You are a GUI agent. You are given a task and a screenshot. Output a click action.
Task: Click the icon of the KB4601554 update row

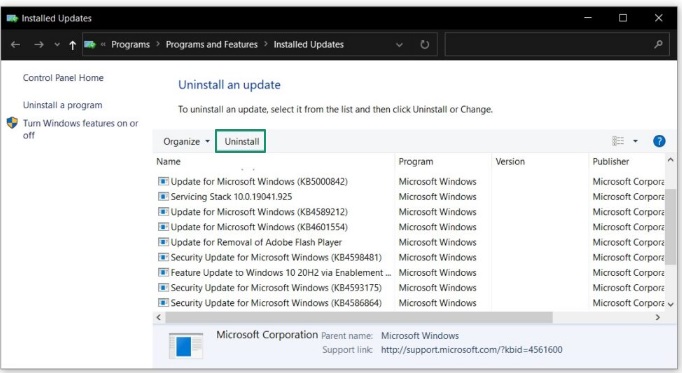tap(163, 227)
